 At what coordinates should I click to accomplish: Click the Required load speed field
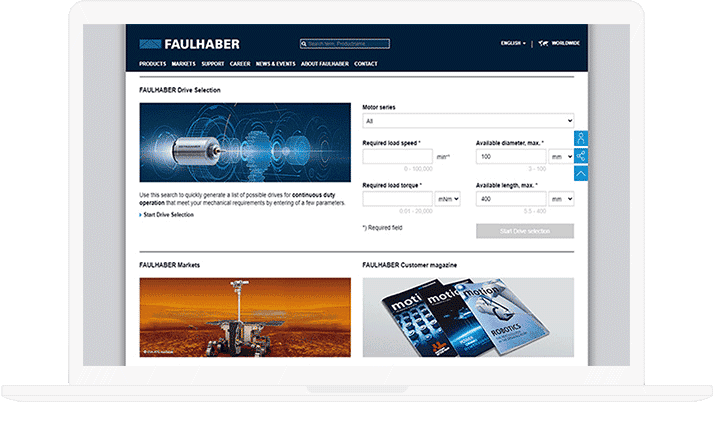click(x=397, y=157)
